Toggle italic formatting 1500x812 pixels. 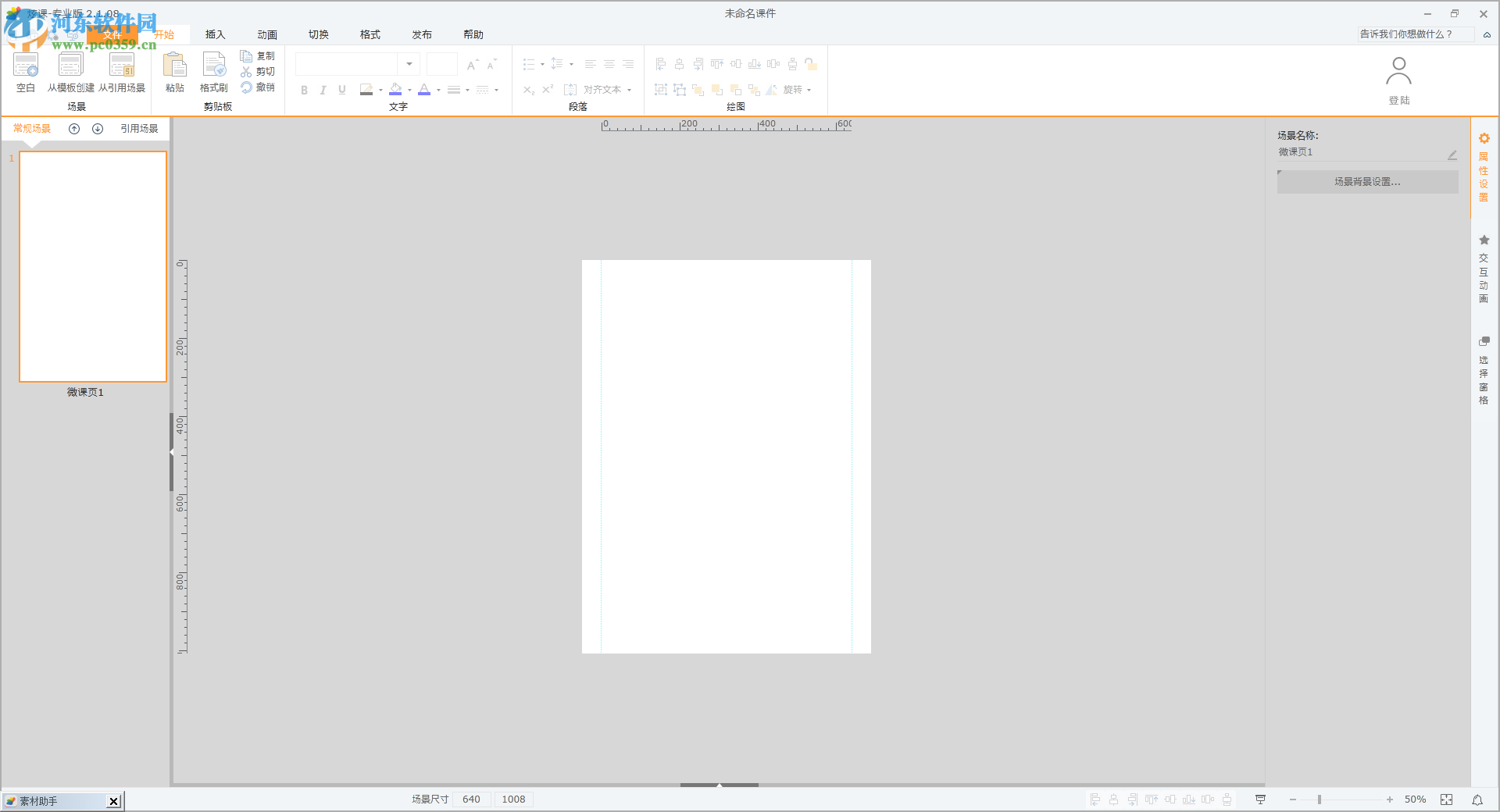coord(323,90)
